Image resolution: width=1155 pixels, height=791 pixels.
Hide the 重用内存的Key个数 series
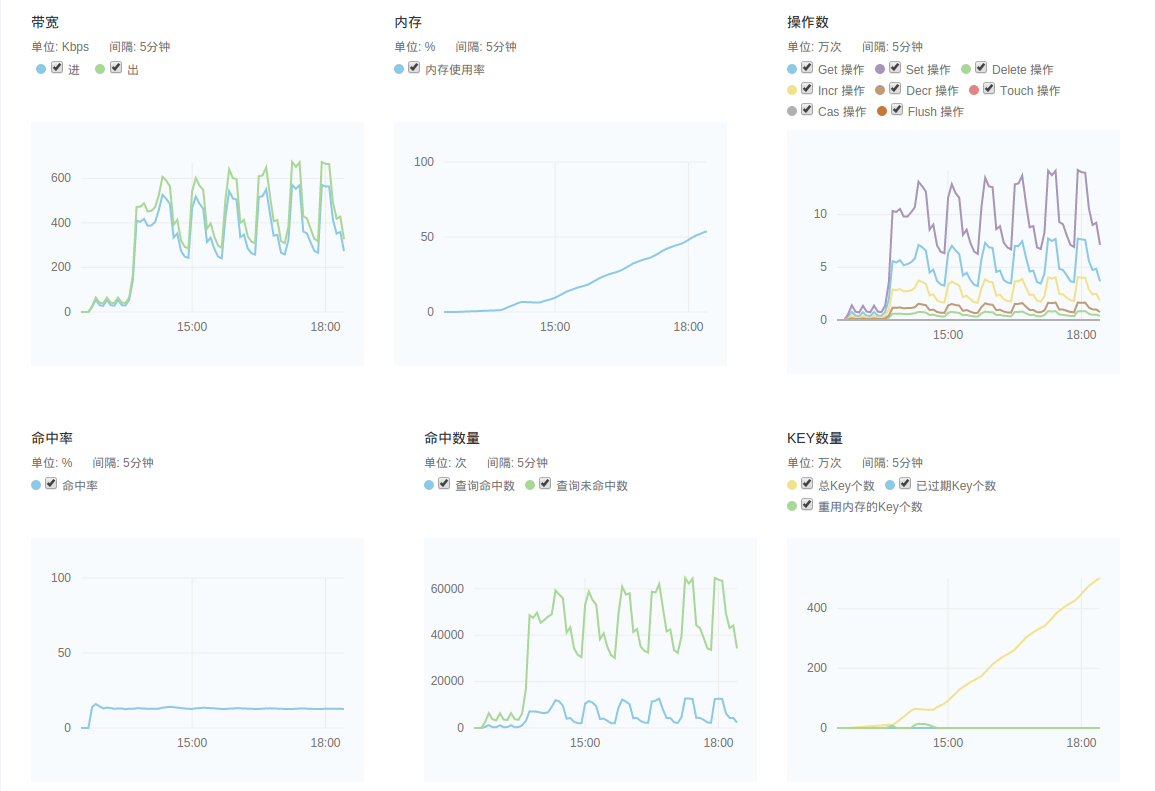(807, 505)
